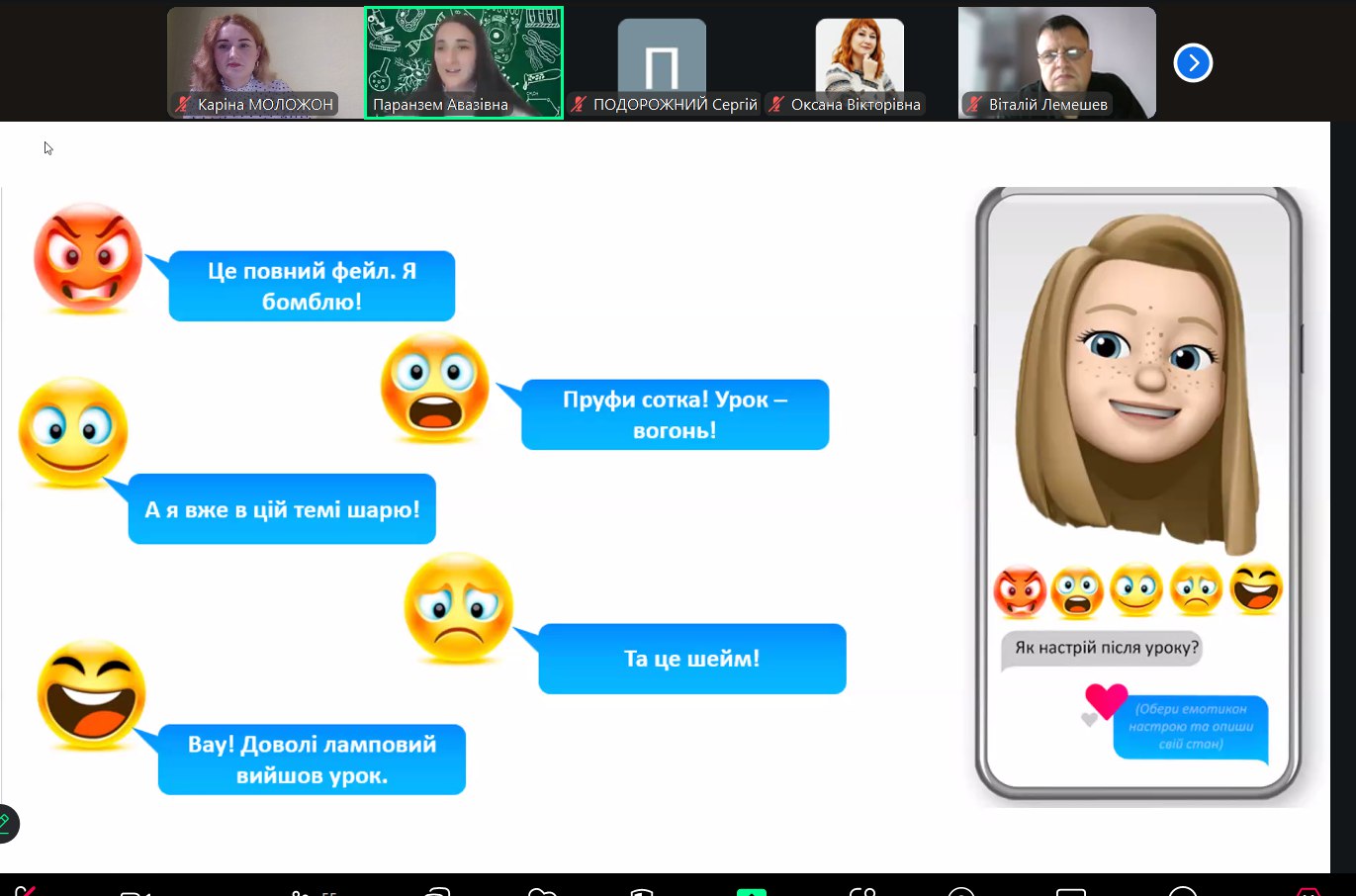Image resolution: width=1356 pixels, height=896 pixels.
Task: Open the annotation pencil tool at left edge
Action: click(6, 823)
